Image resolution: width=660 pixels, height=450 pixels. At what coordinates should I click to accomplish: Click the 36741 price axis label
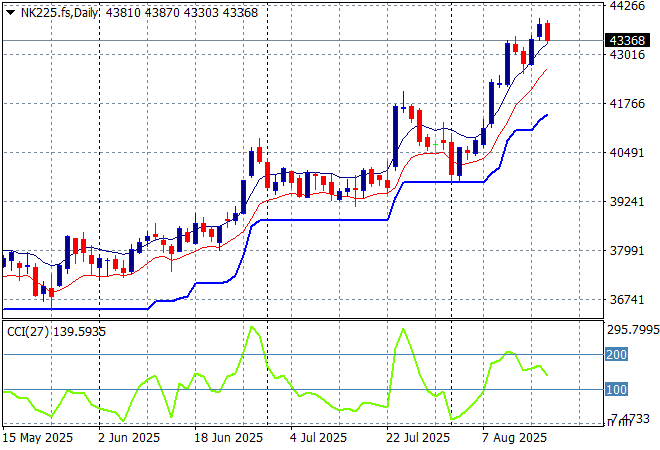click(627, 300)
